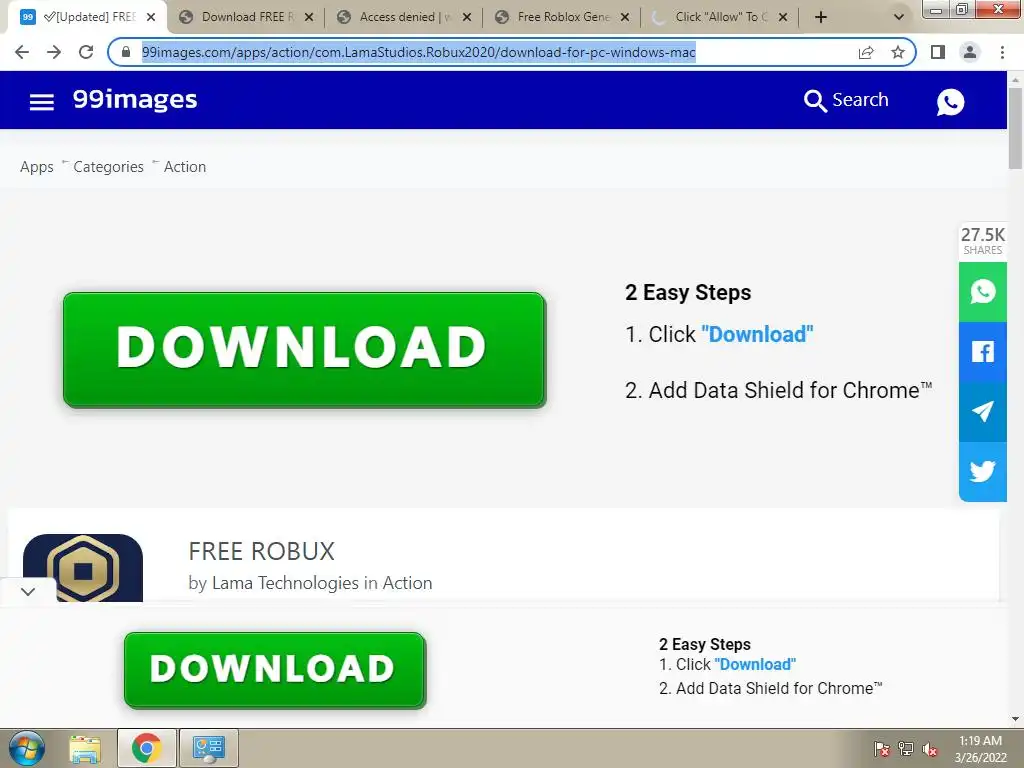Open the Chrome profile menu
The width and height of the screenshot is (1024, 768).
(970, 52)
